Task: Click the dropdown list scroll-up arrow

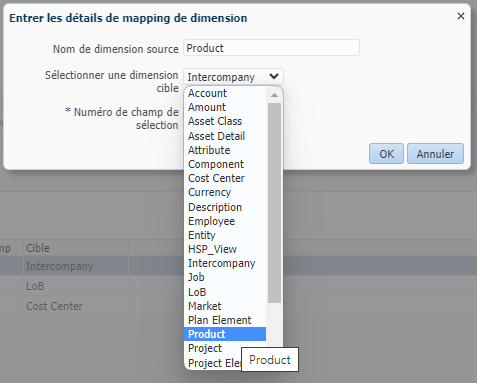Action: point(274,95)
